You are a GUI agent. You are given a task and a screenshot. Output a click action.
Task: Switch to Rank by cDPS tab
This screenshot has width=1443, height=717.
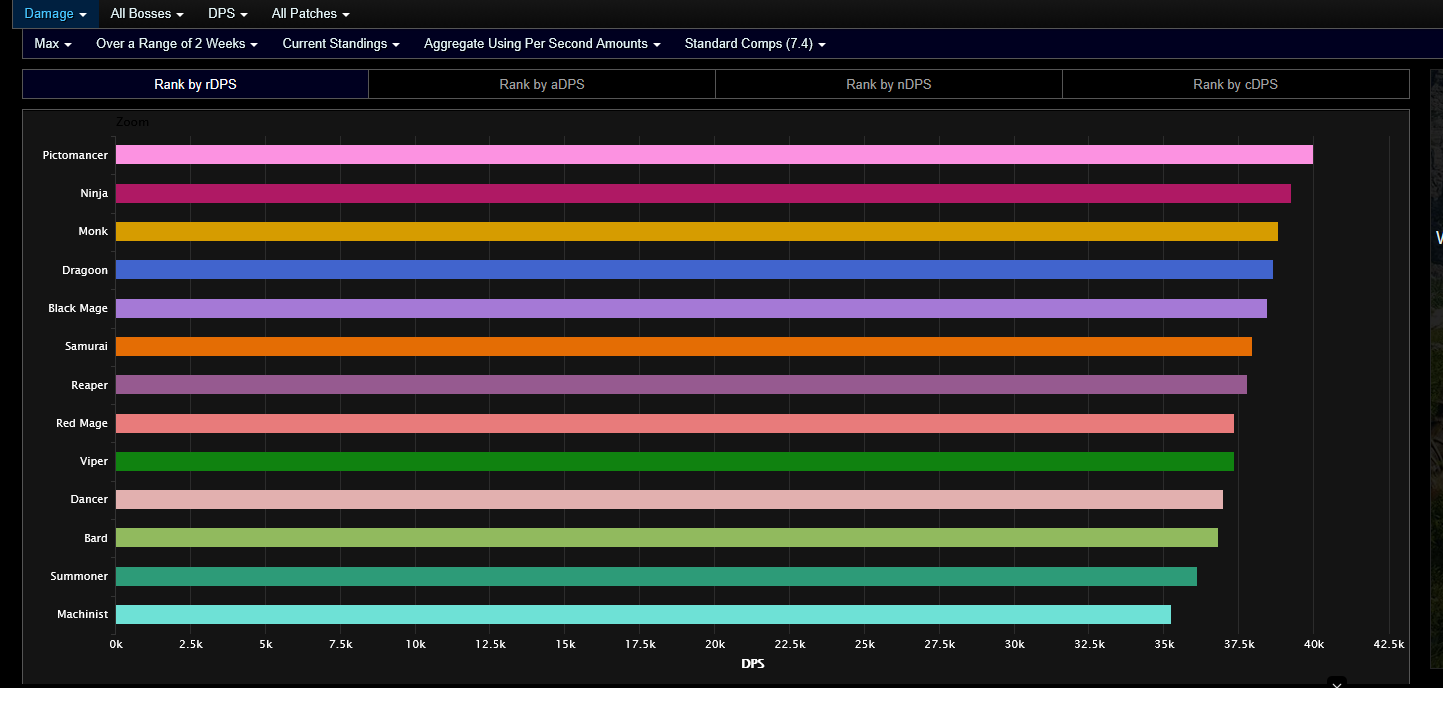(1236, 84)
